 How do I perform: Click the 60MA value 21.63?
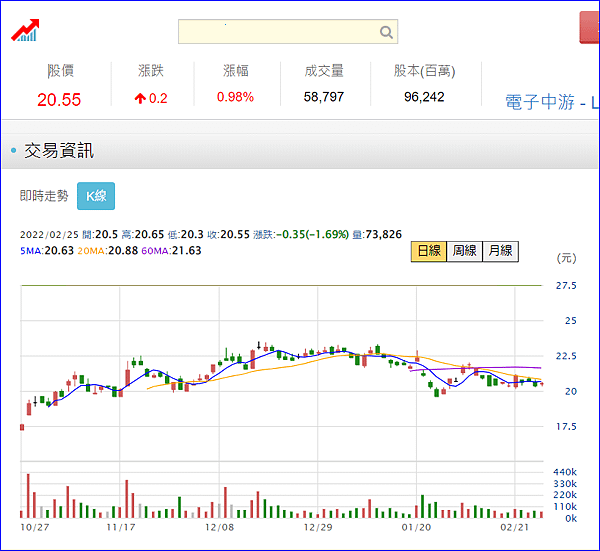coord(186,251)
